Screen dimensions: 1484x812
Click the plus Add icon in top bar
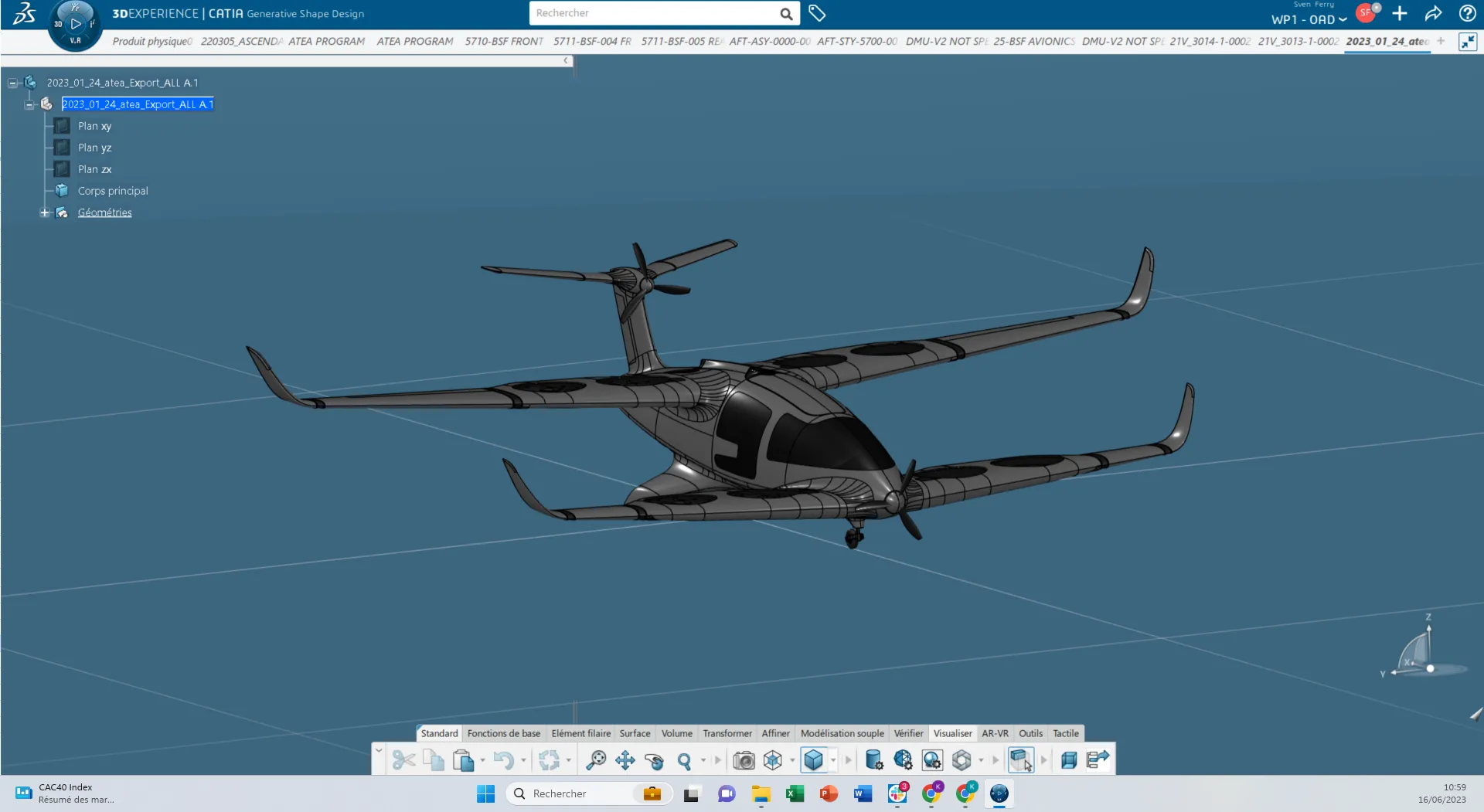click(1399, 13)
